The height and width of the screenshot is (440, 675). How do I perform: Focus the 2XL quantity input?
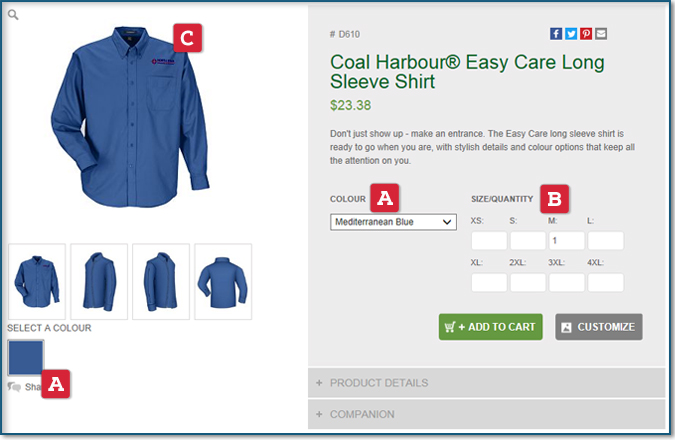pos(528,283)
